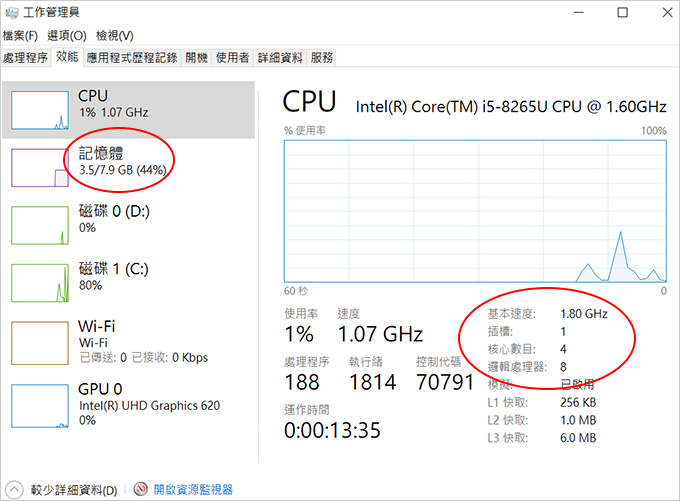The image size is (680, 501).
Task: Open the 開啟資源監視器 link
Action: coord(193,490)
